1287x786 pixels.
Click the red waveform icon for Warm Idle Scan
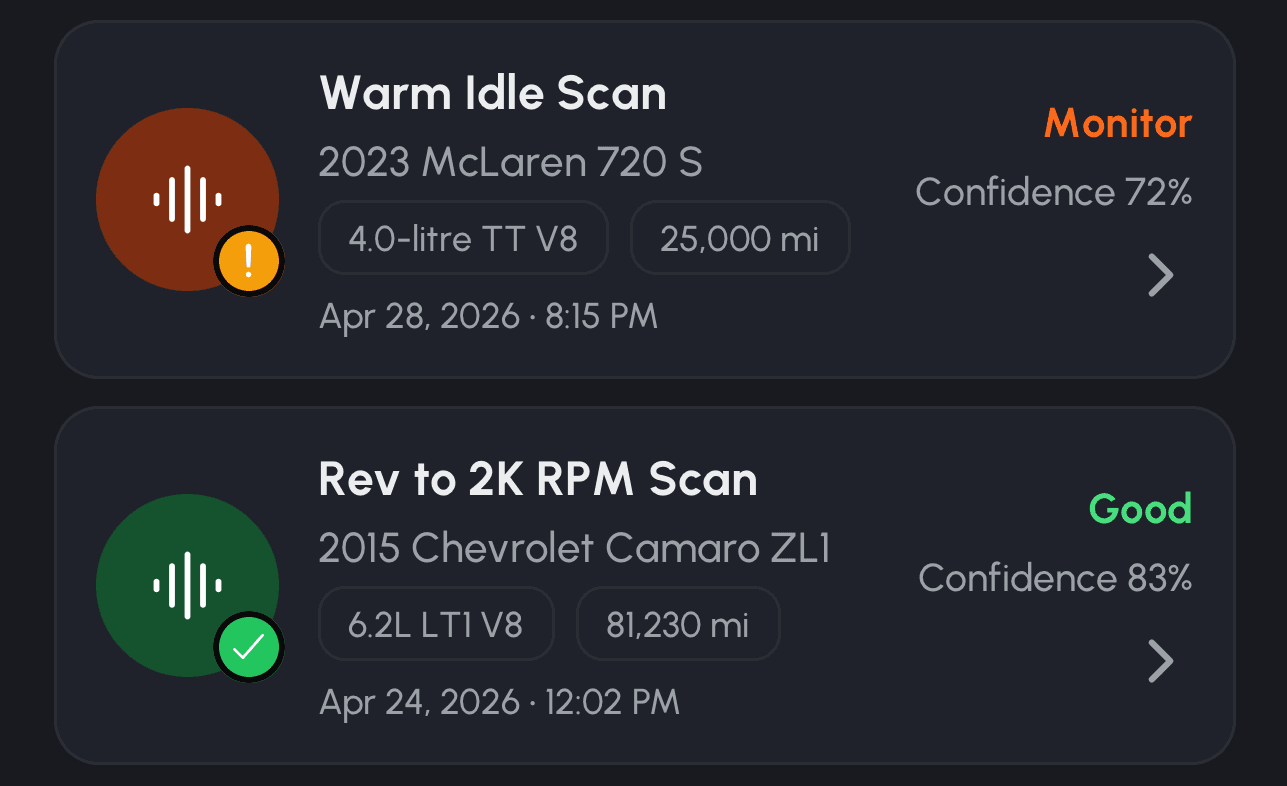click(187, 199)
